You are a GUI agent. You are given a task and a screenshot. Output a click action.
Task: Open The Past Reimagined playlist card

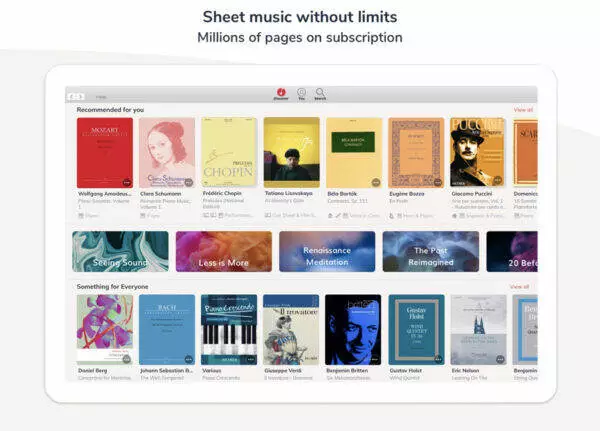[431, 251]
